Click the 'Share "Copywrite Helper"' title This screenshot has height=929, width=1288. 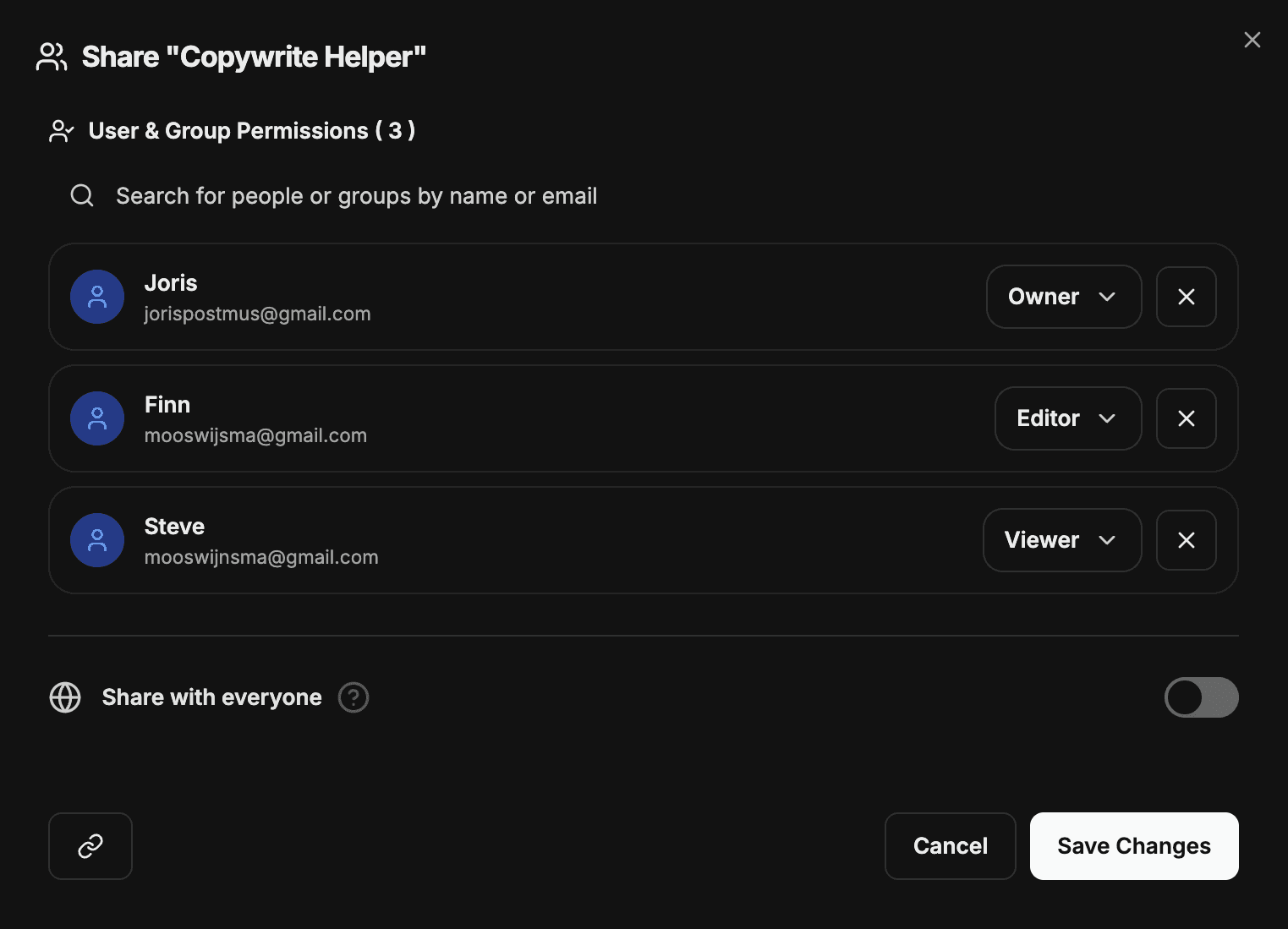click(254, 57)
